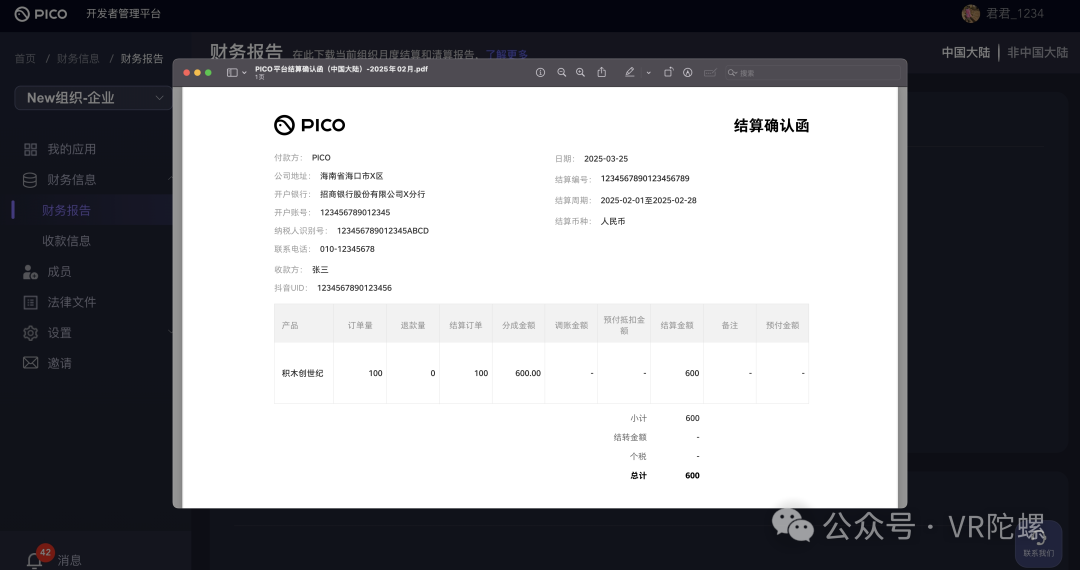Open the highlight color dropdown arrow
This screenshot has width=1080, height=570.
(x=648, y=72)
